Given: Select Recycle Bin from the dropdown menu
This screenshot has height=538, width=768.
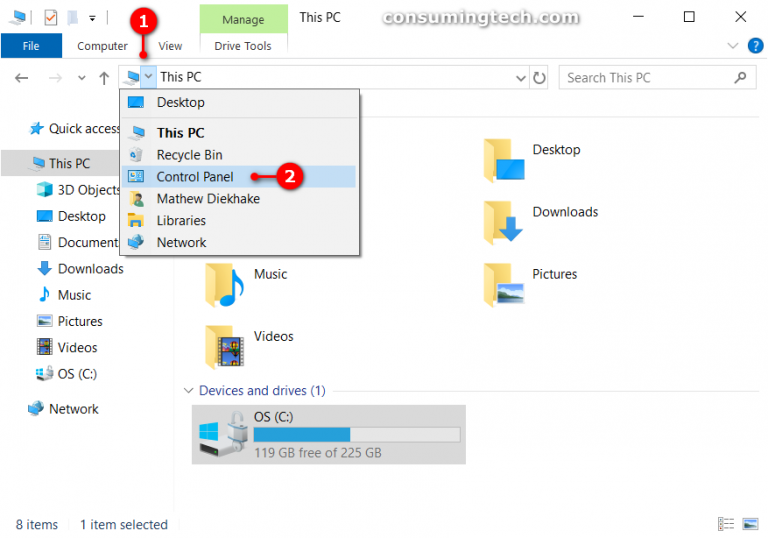Looking at the screenshot, I should coord(240,155).
